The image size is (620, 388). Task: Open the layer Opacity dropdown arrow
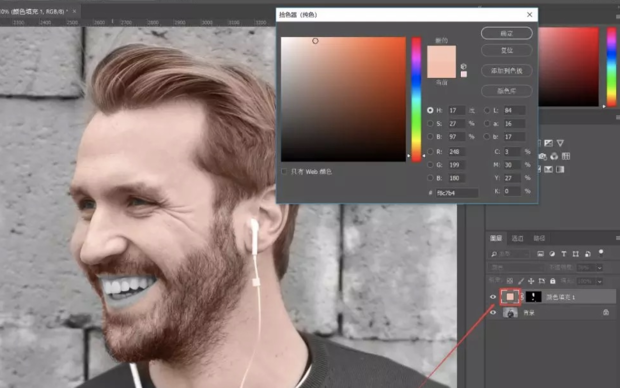point(599,268)
